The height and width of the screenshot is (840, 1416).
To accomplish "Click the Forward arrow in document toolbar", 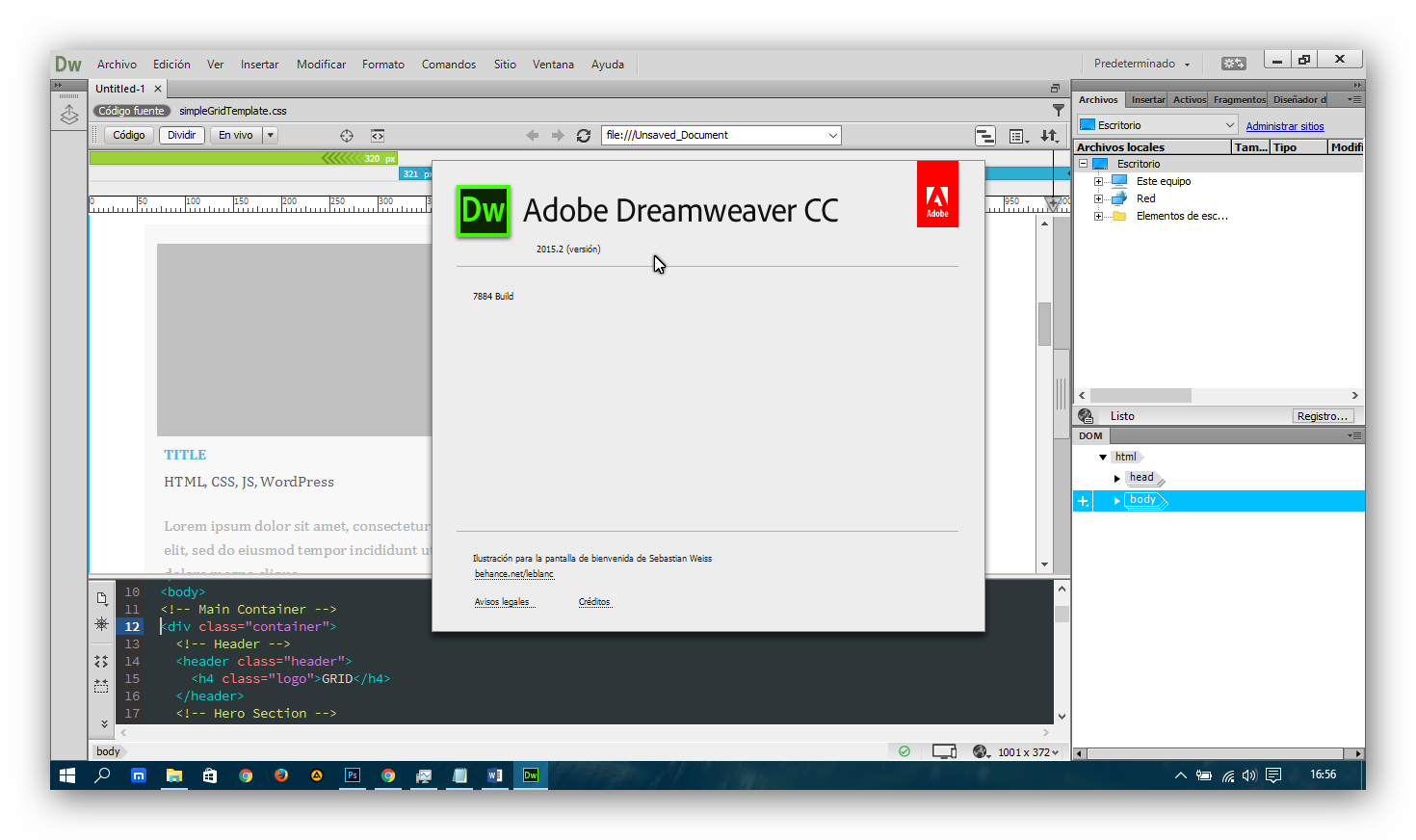I will click(558, 136).
